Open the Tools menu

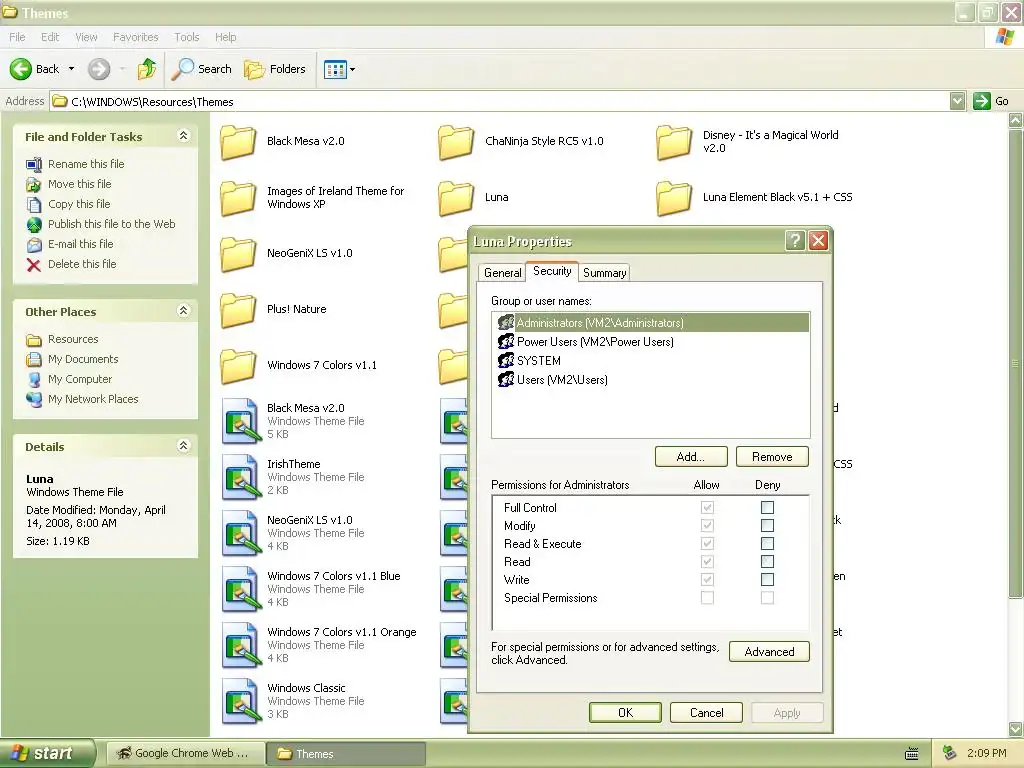coord(187,37)
